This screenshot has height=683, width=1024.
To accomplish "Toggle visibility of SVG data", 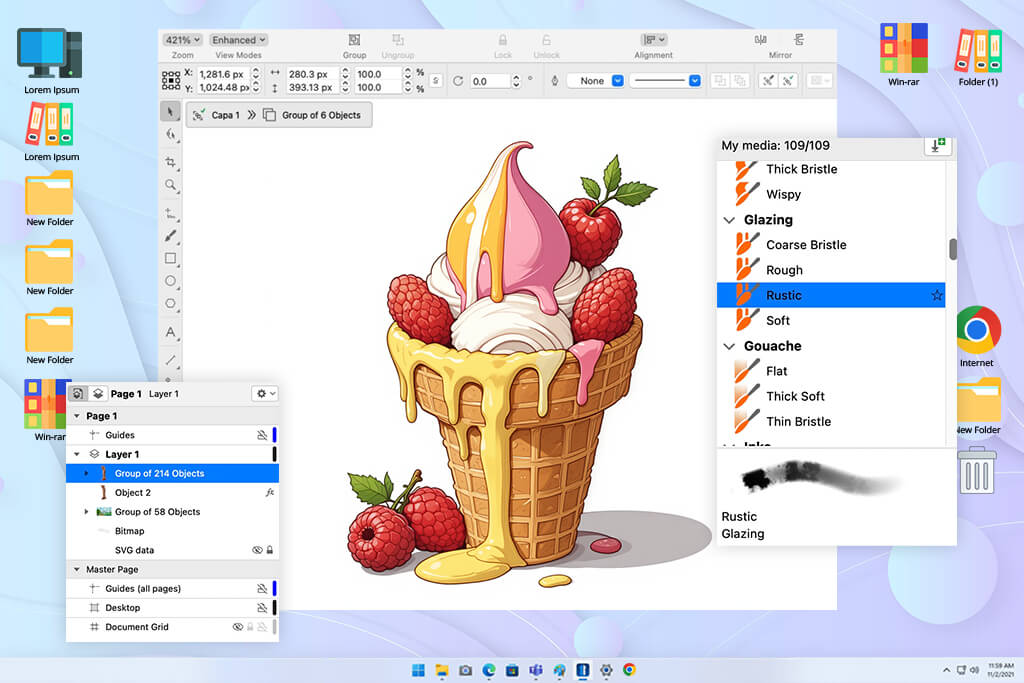I will tap(257, 550).
